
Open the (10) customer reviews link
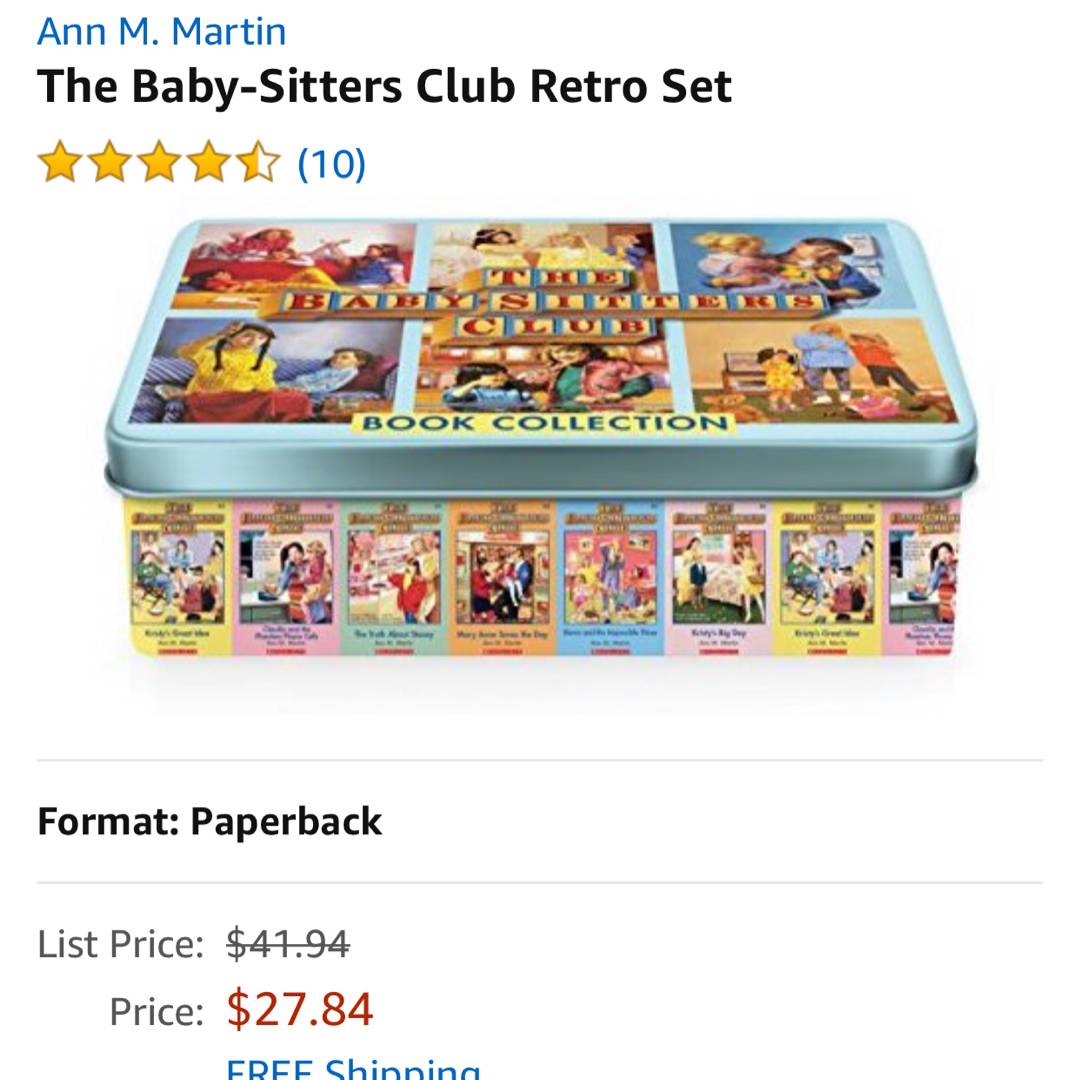[331, 164]
